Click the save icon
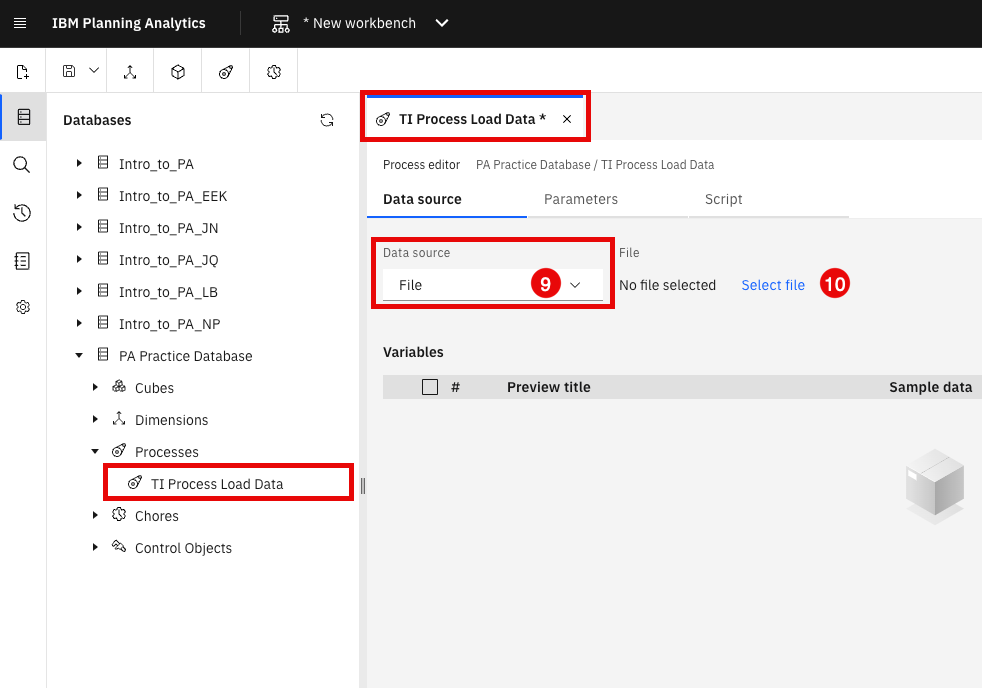Image resolution: width=982 pixels, height=688 pixels. [69, 71]
